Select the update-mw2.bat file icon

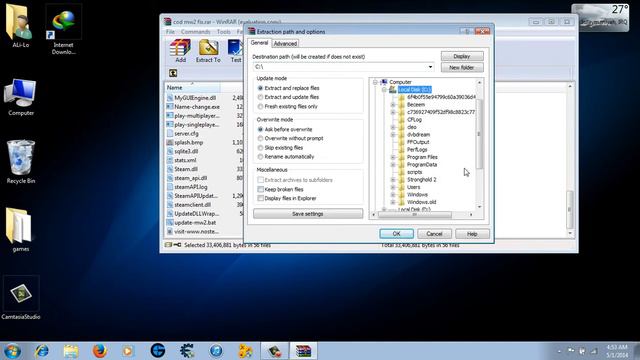point(170,222)
